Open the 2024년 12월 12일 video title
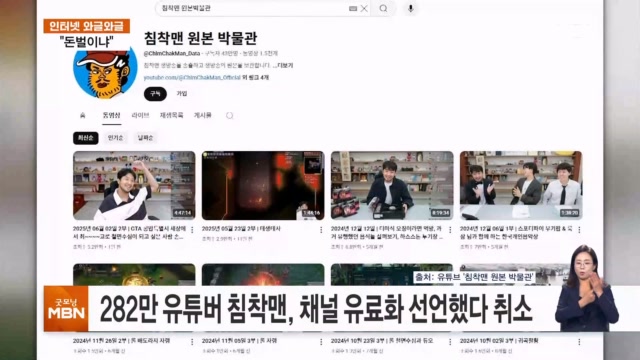 click(x=387, y=233)
